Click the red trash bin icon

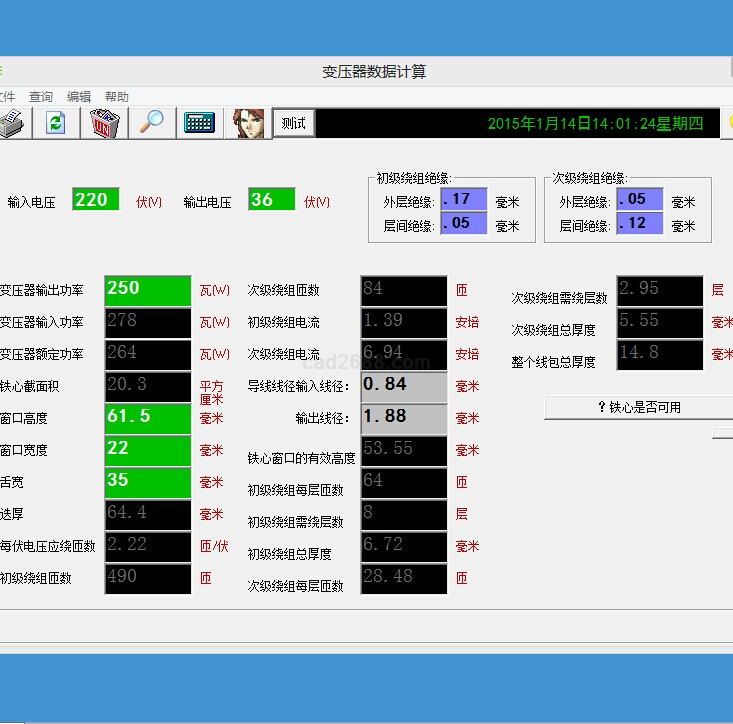point(104,123)
